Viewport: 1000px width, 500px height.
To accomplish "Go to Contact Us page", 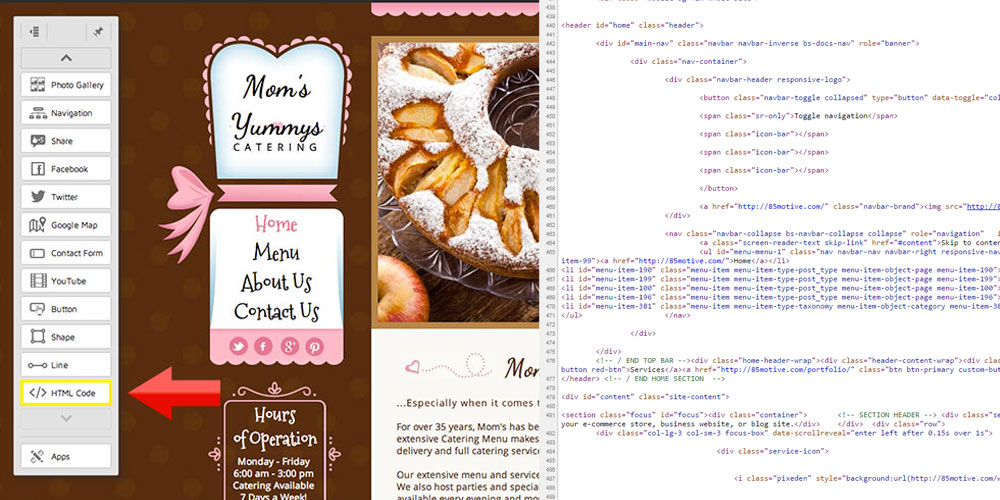I will 276,311.
